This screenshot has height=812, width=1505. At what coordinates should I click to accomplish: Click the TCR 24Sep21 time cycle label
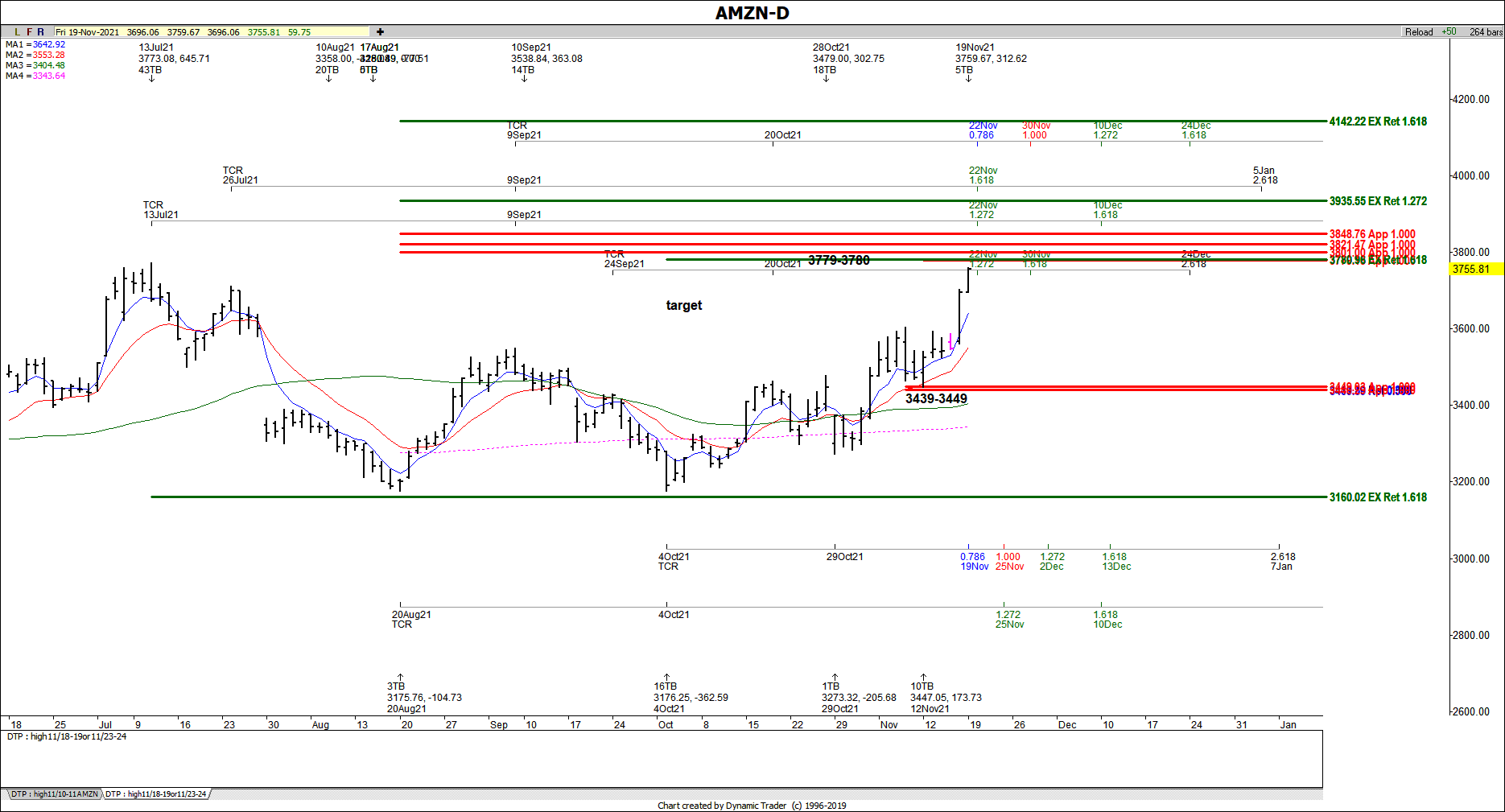[624, 259]
